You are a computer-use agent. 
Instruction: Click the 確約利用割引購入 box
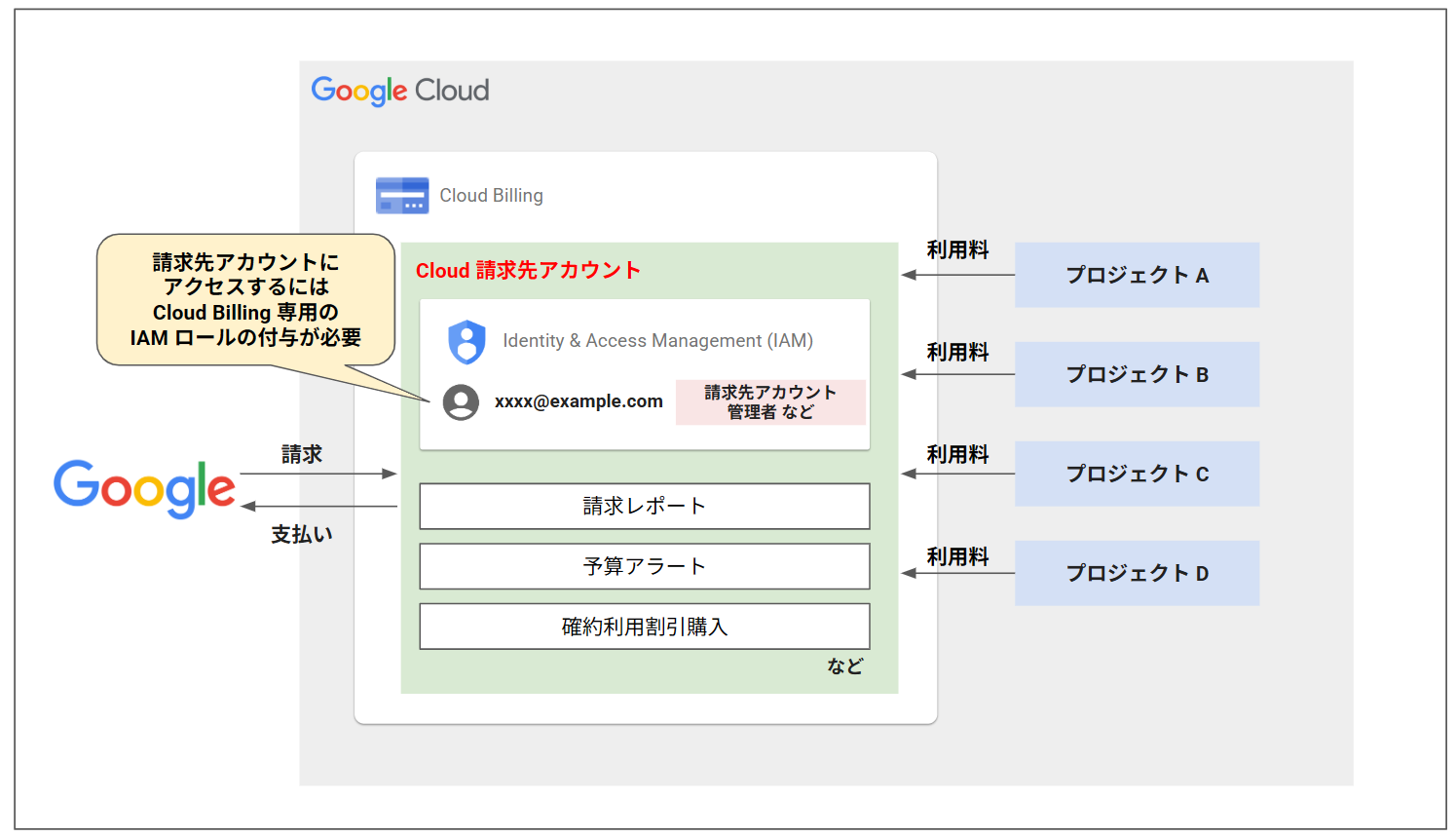[645, 627]
